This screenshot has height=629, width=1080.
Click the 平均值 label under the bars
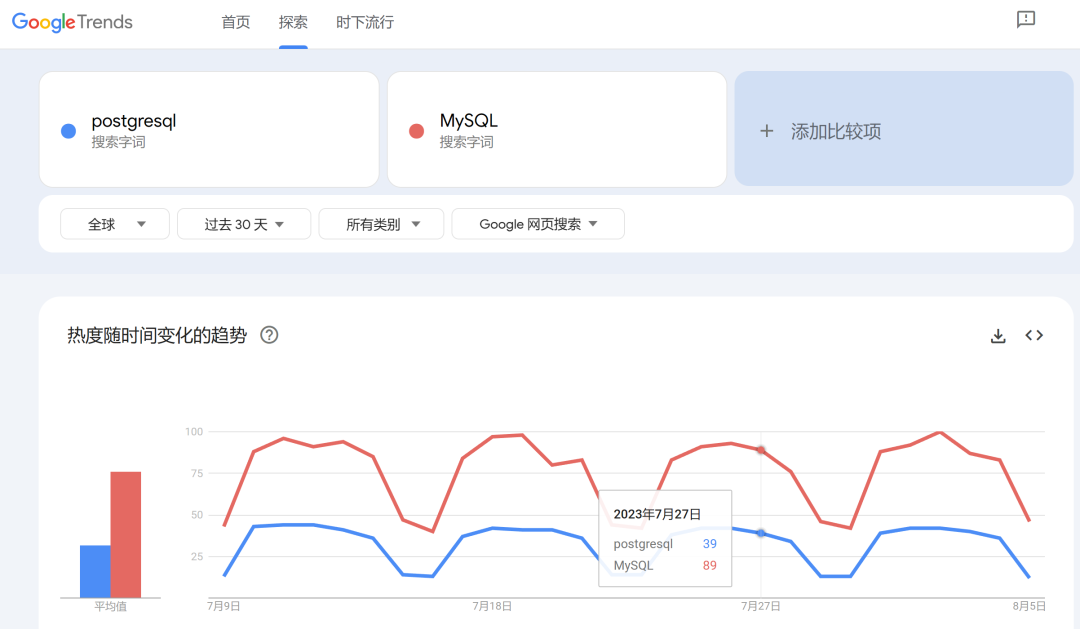coord(110,606)
